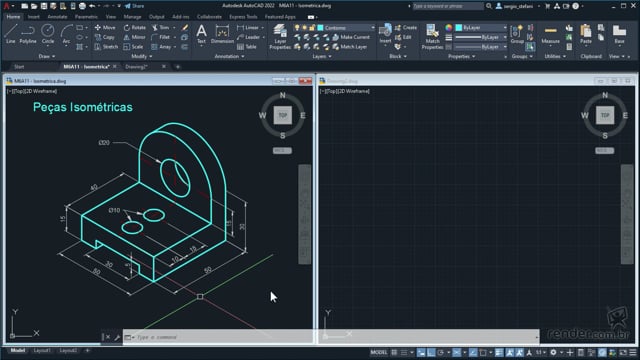Toggle MODEL space button in status bar
The image size is (640, 360).
coord(378,352)
